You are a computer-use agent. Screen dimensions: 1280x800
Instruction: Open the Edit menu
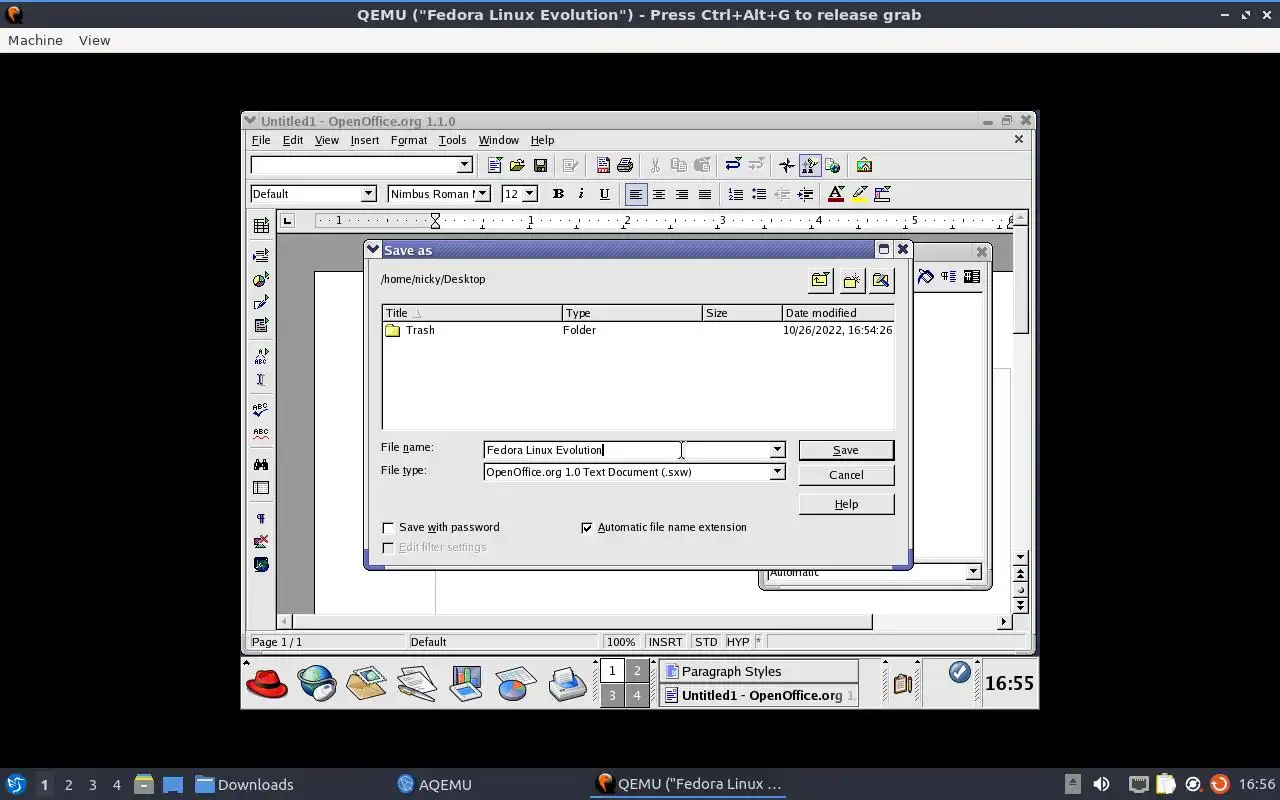[293, 140]
